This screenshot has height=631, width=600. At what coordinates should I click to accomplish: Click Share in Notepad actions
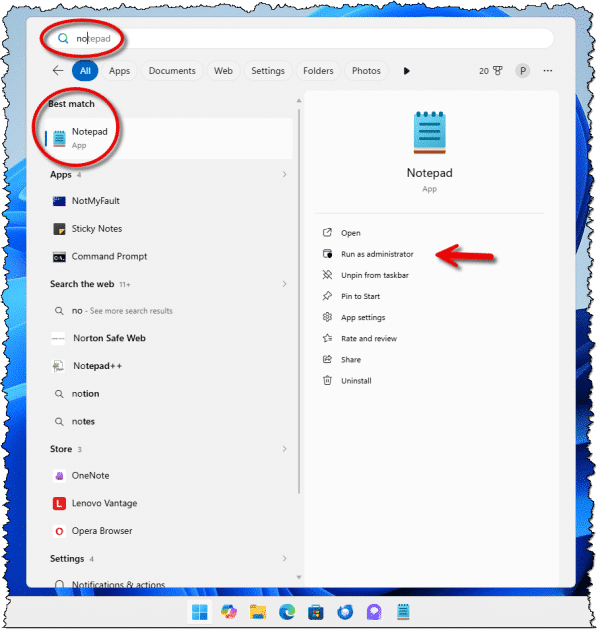click(x=351, y=360)
